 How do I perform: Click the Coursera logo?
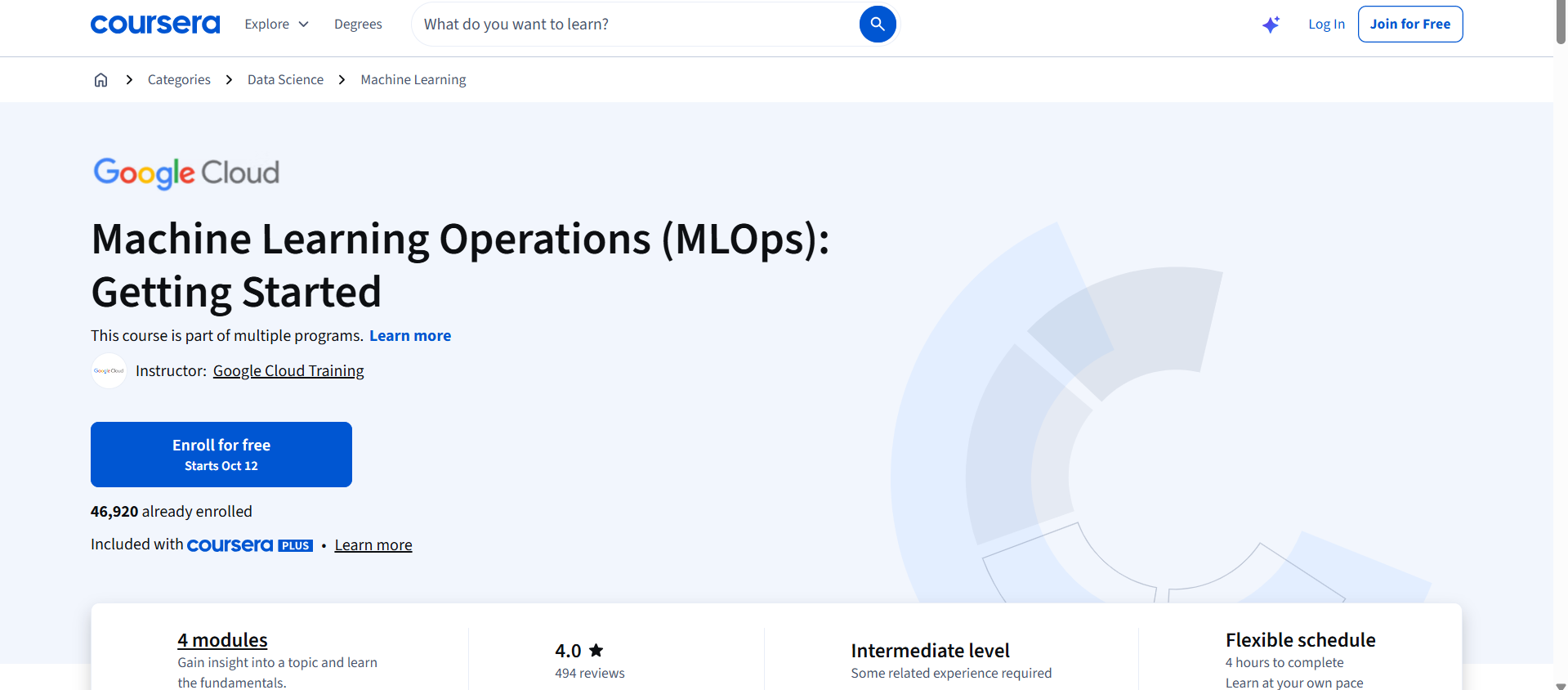(155, 25)
